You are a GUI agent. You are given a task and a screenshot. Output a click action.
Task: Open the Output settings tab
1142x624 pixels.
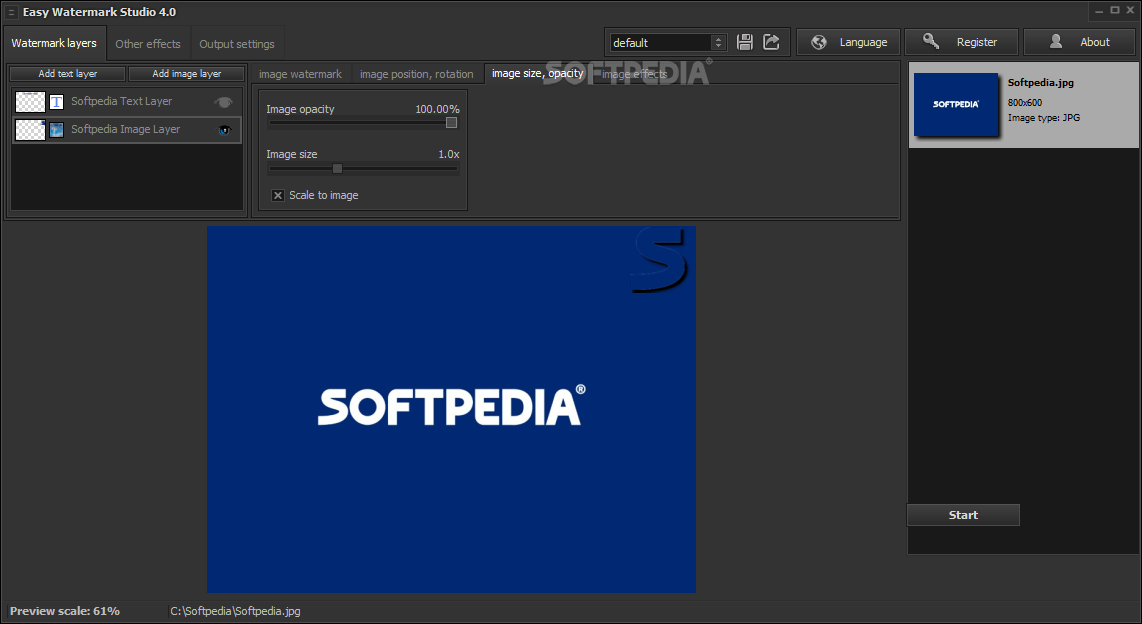[x=237, y=44]
